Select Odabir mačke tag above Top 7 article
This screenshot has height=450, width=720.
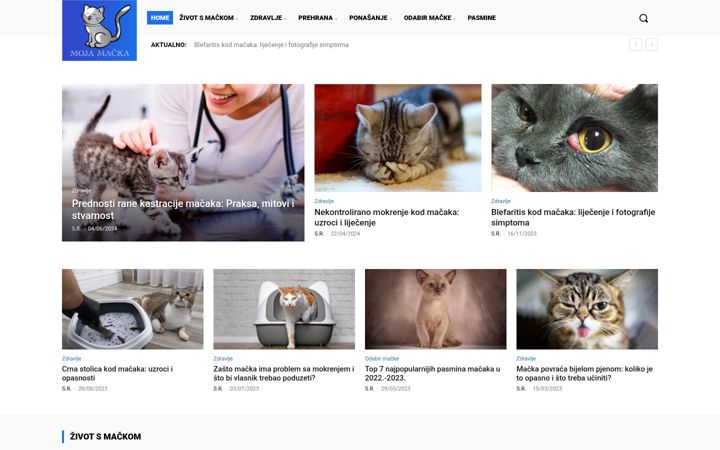382,359
